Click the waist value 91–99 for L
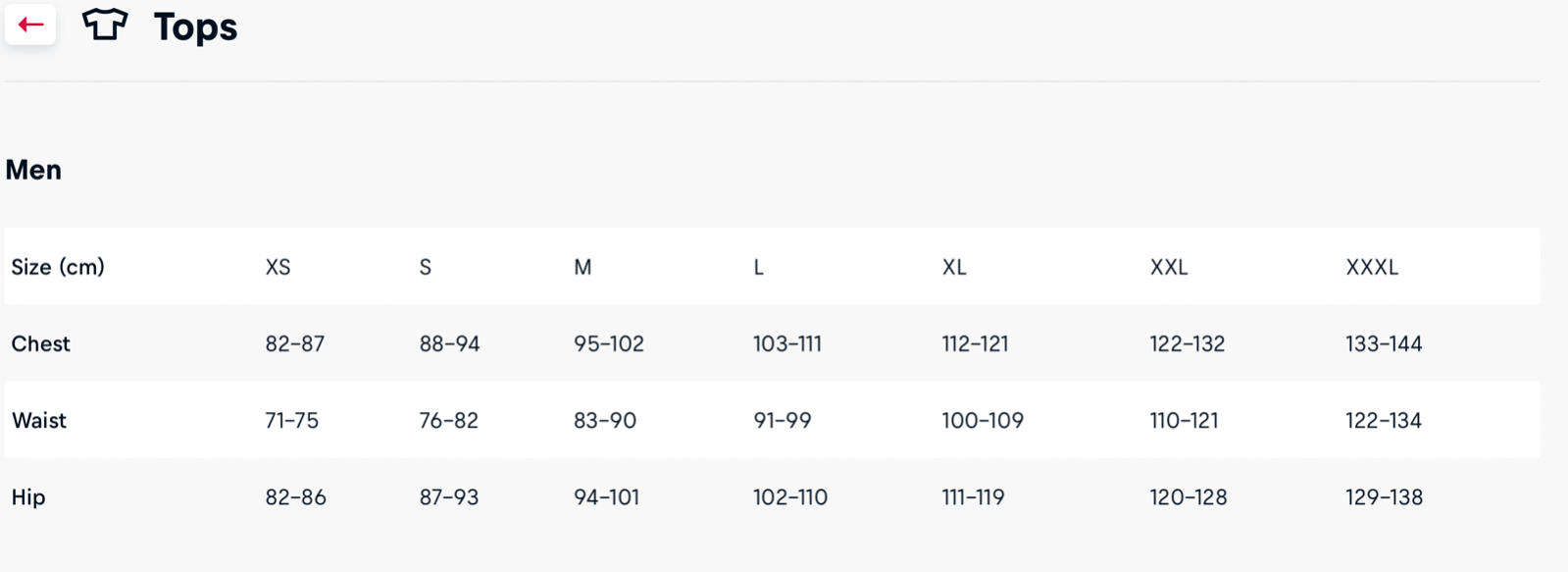 (783, 420)
